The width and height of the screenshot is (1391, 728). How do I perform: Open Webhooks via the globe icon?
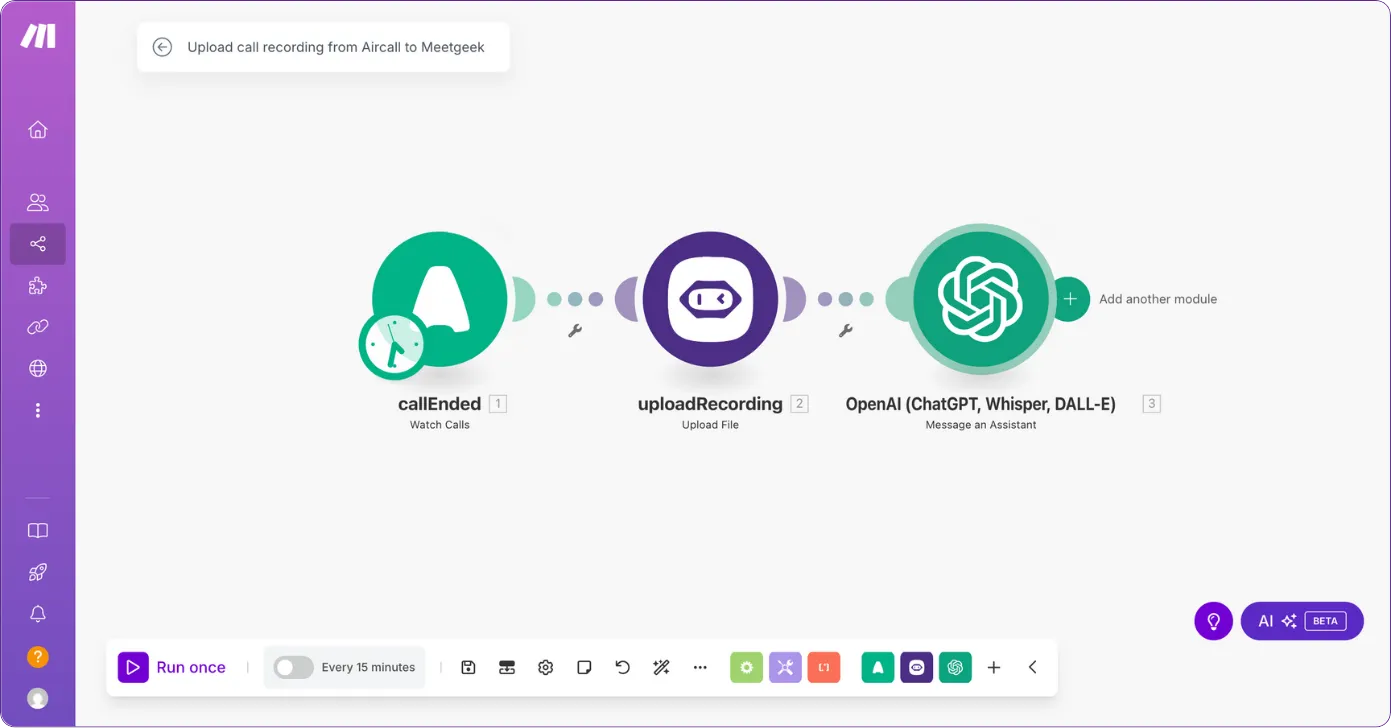[x=38, y=368]
